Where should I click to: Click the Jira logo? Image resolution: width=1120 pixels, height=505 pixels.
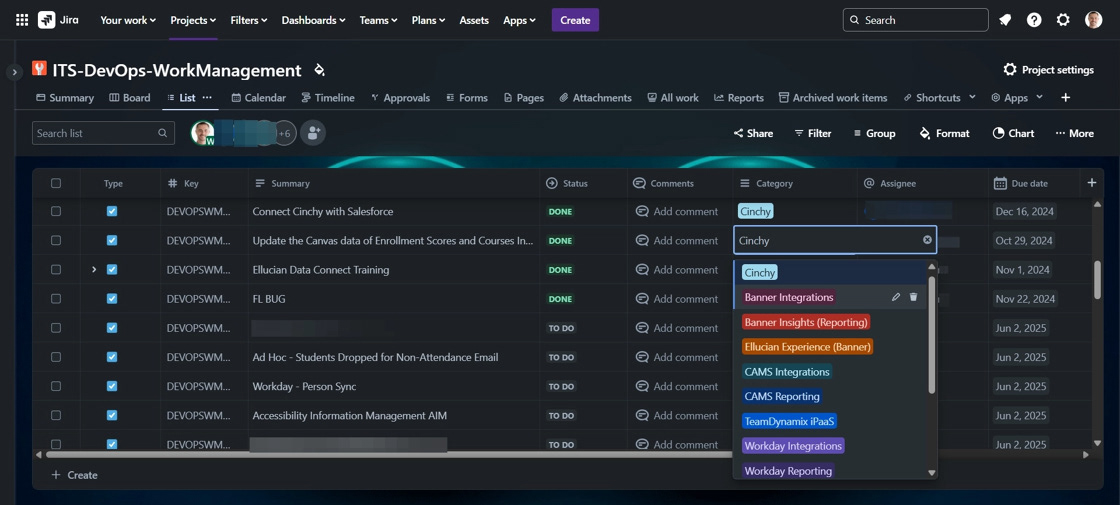click(x=59, y=20)
